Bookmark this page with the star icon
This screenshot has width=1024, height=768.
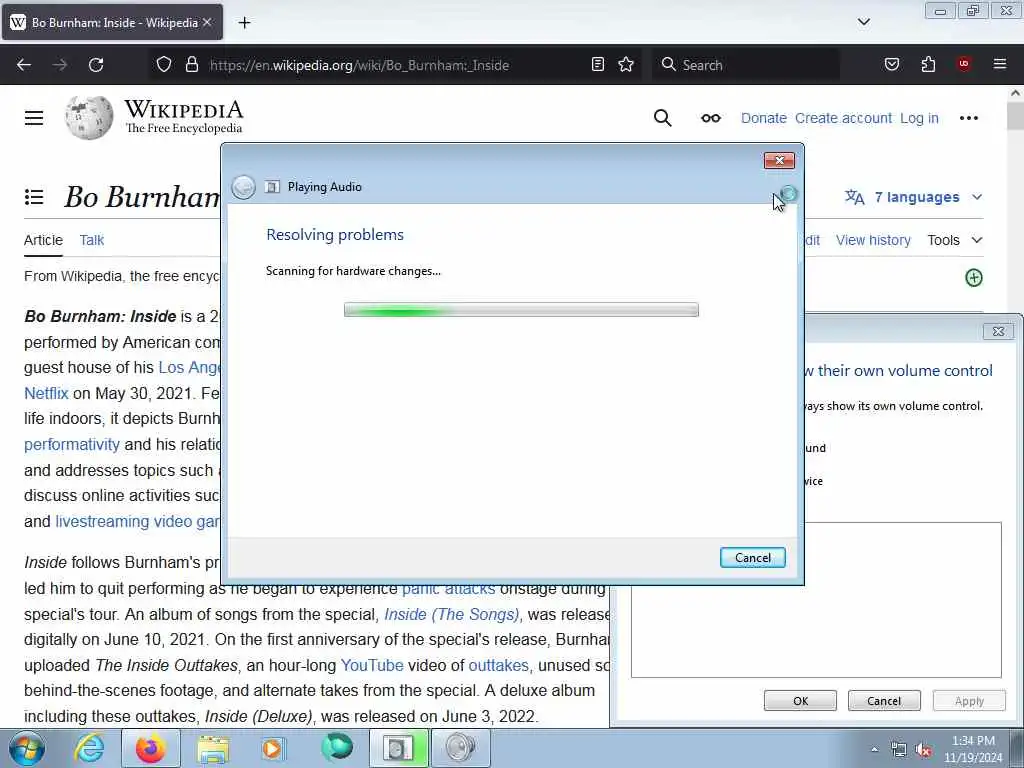click(626, 65)
